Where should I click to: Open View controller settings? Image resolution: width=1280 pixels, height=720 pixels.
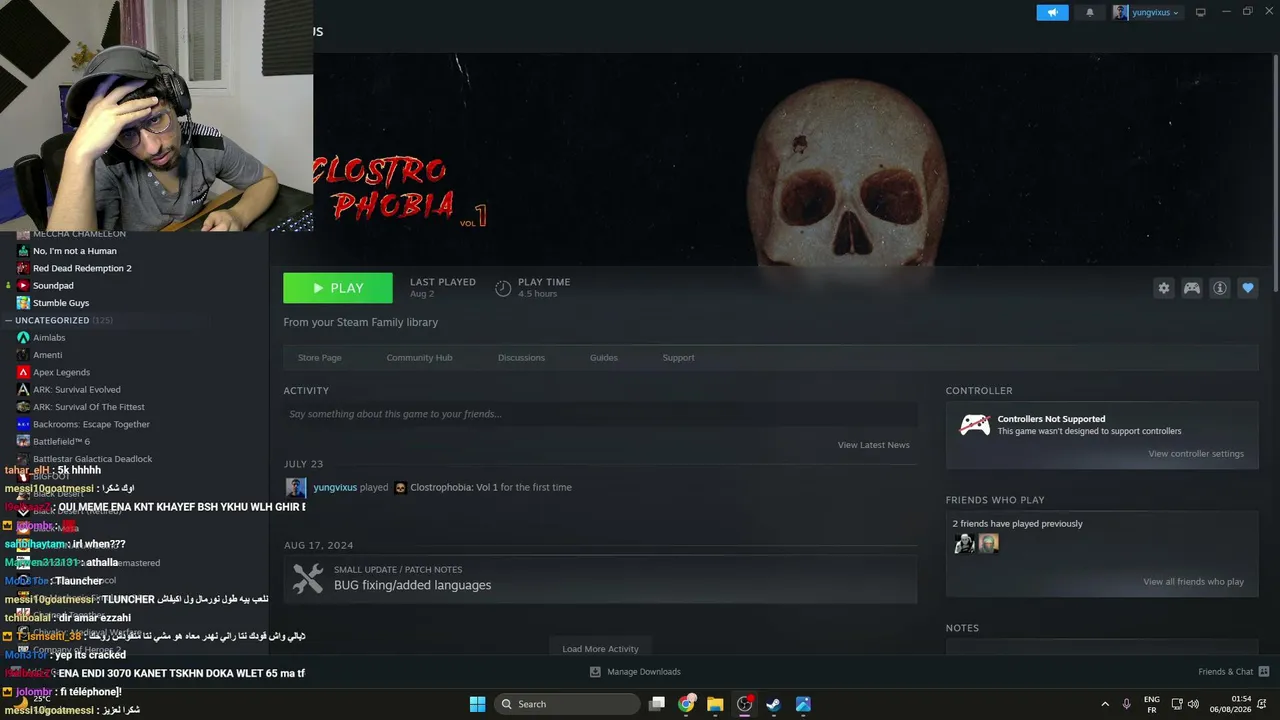[x=1196, y=454]
